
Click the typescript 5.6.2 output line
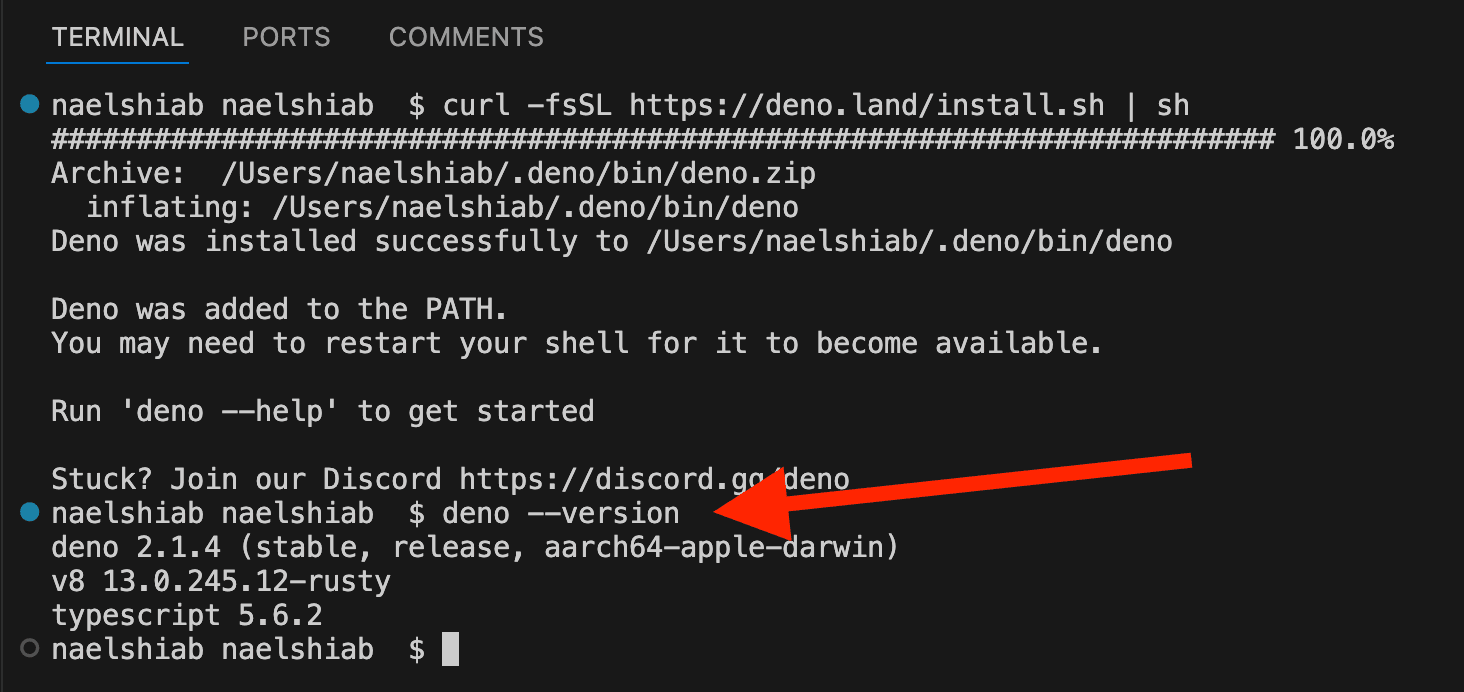[186, 614]
